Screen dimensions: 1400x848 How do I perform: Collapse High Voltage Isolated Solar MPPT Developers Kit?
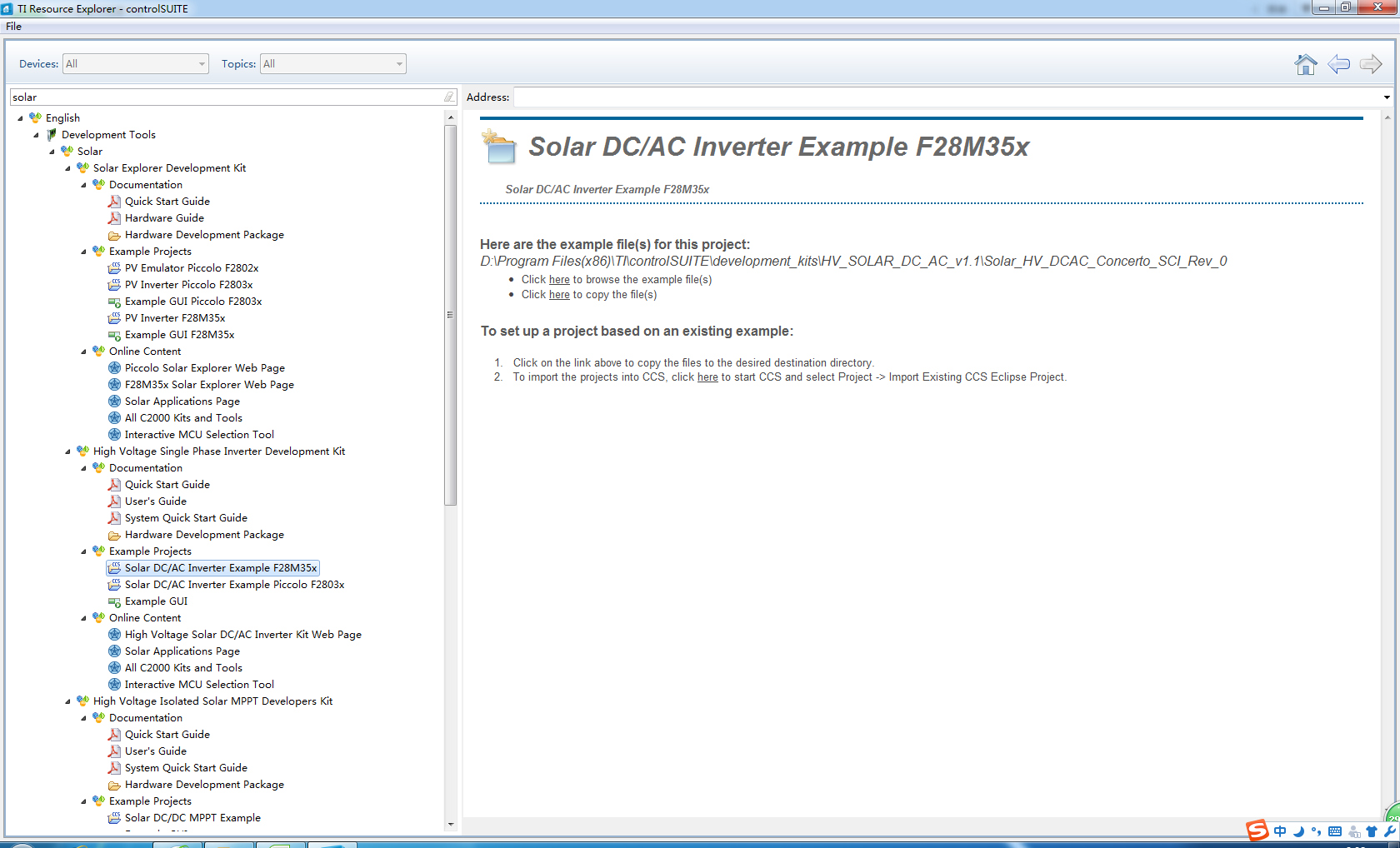pos(67,701)
